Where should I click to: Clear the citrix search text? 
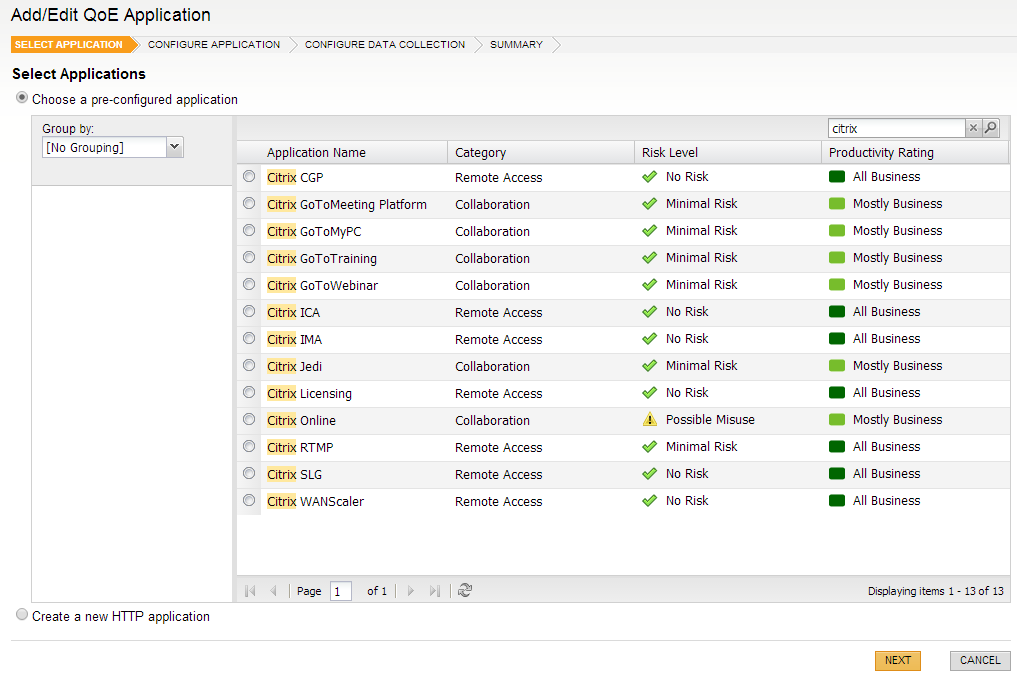[973, 128]
